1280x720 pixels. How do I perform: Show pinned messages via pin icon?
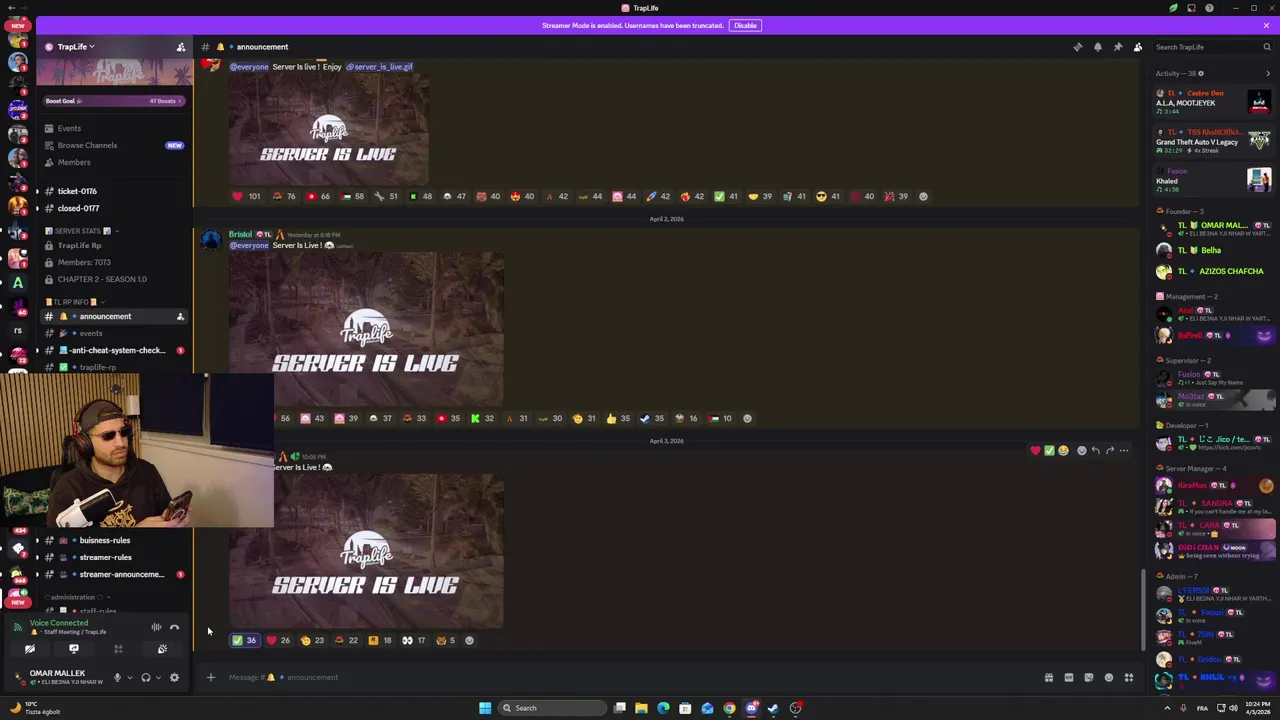pos(1118,47)
